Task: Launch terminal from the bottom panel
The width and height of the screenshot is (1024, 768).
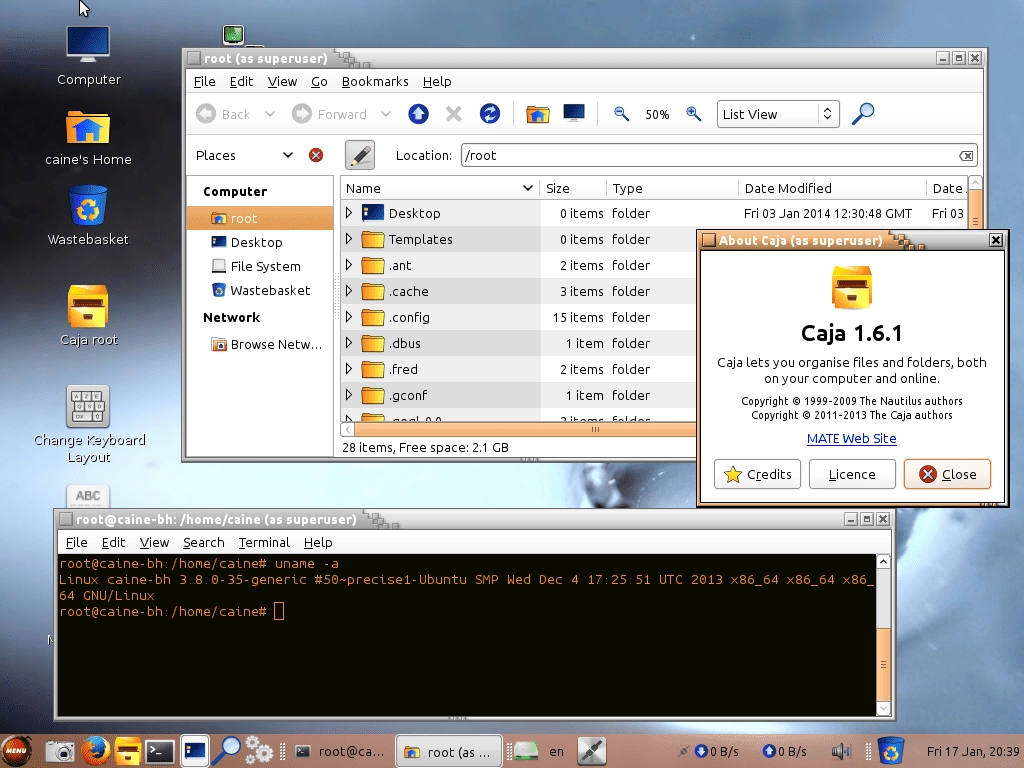Action: pyautogui.click(x=159, y=752)
